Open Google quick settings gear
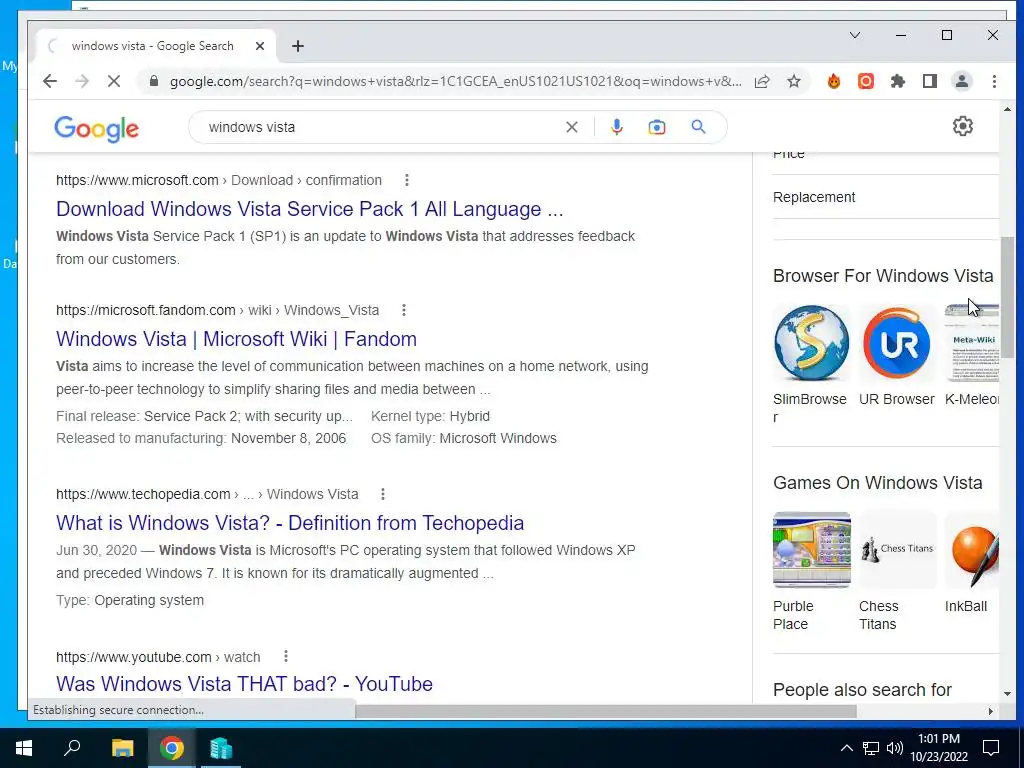Viewport: 1024px width, 768px height. pos(963,126)
